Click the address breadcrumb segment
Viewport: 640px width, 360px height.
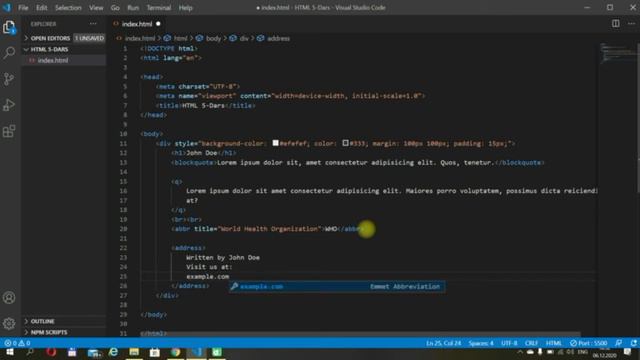point(278,38)
